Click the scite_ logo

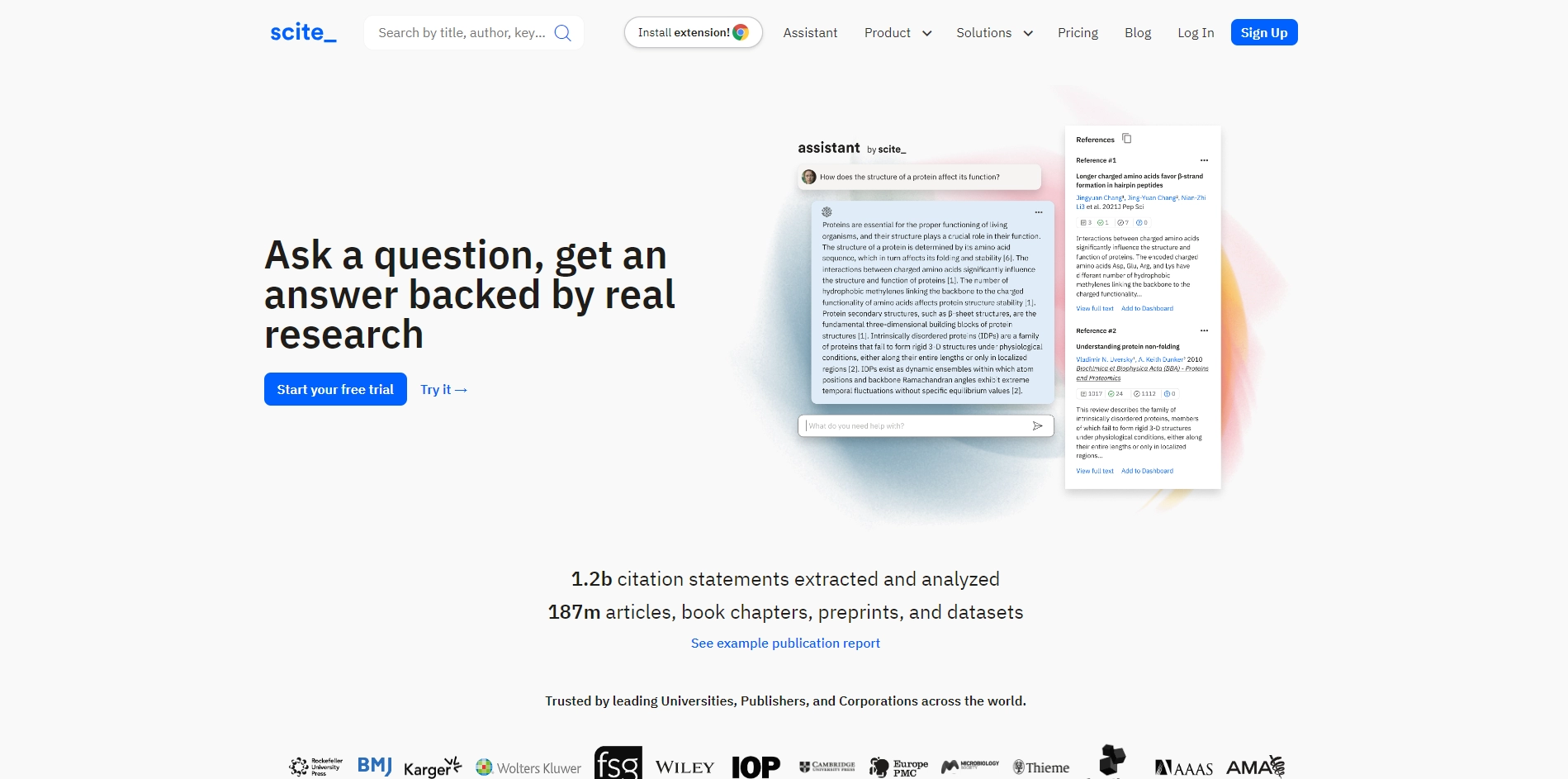tap(303, 32)
